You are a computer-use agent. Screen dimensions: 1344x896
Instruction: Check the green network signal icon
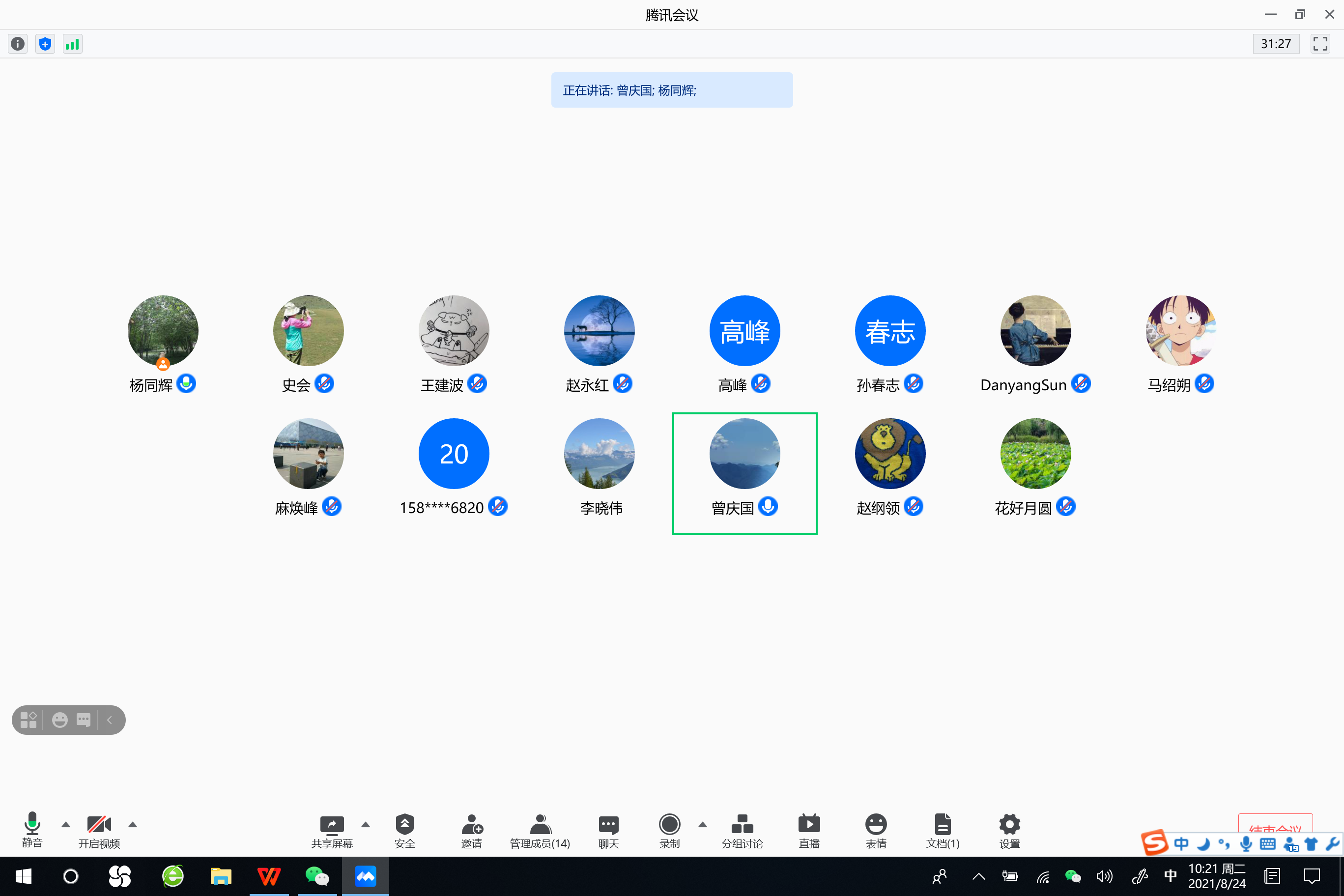73,44
